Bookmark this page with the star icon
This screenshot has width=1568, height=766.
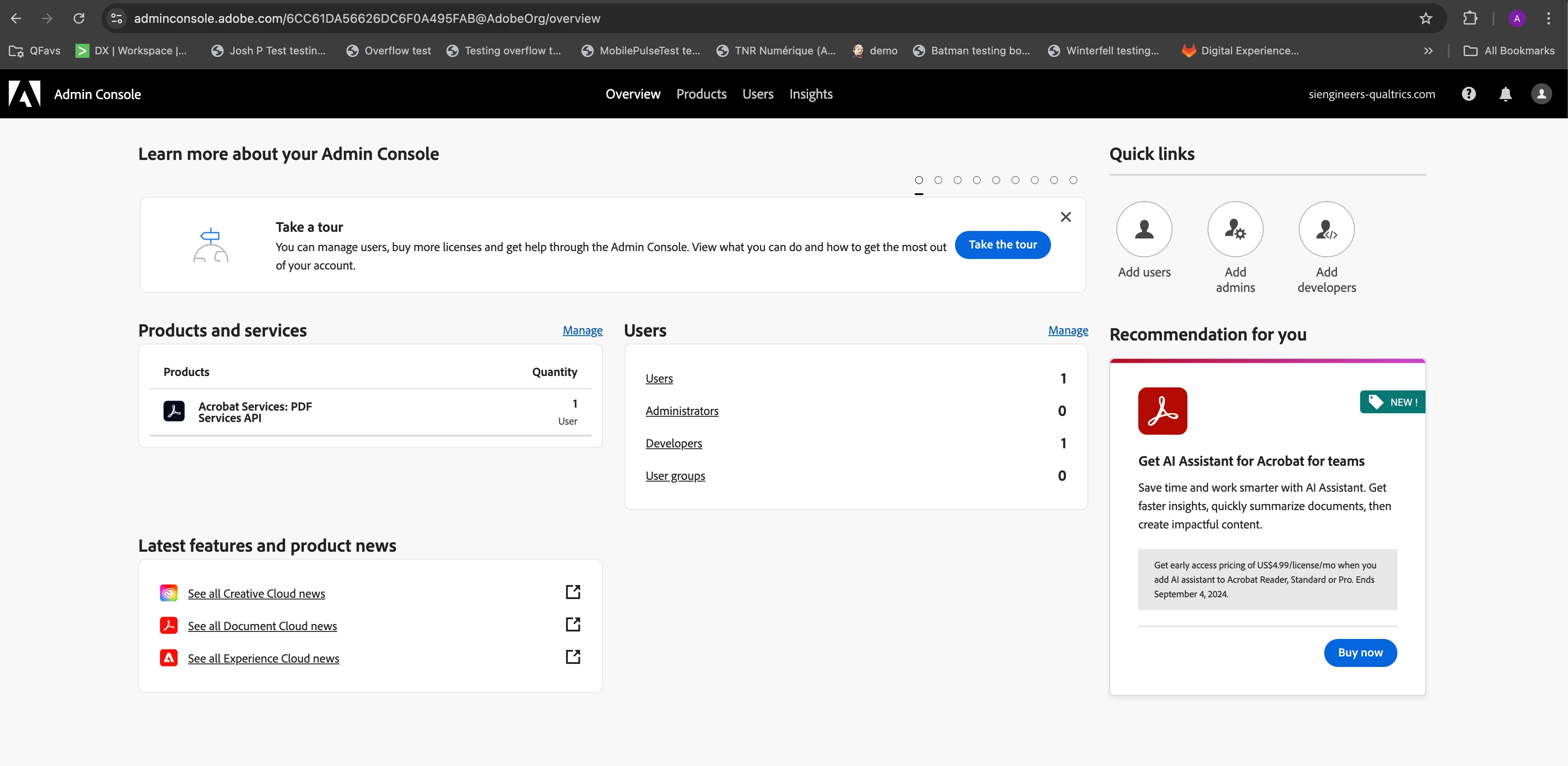(x=1425, y=18)
